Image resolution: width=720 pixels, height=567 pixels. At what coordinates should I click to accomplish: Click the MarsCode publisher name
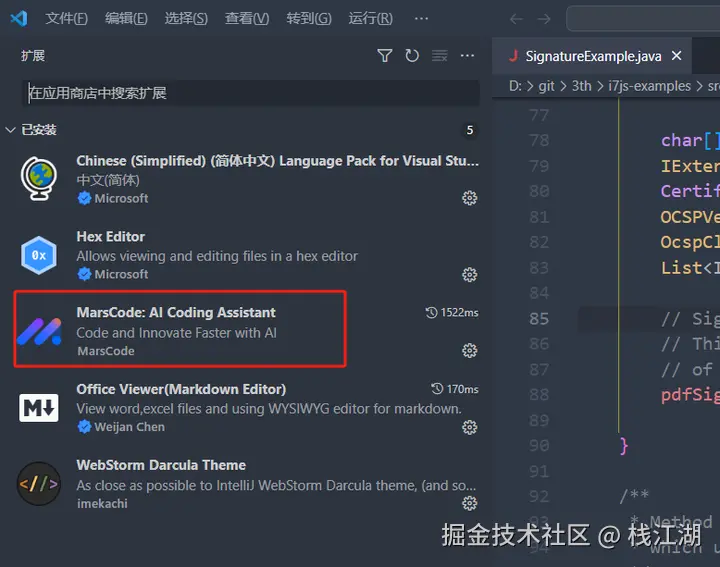point(106,351)
